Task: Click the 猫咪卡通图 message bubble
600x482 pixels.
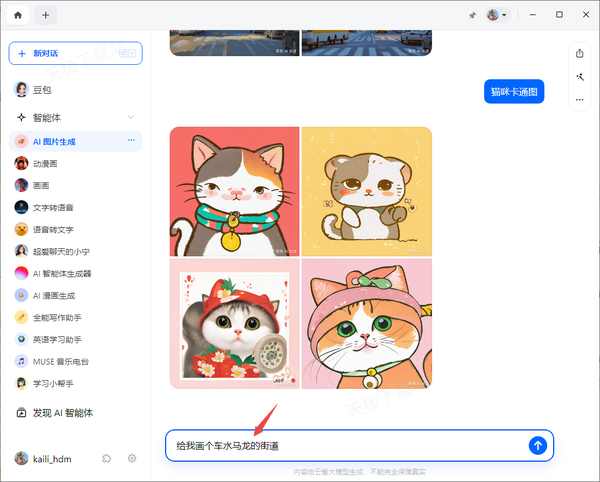Action: point(514,91)
